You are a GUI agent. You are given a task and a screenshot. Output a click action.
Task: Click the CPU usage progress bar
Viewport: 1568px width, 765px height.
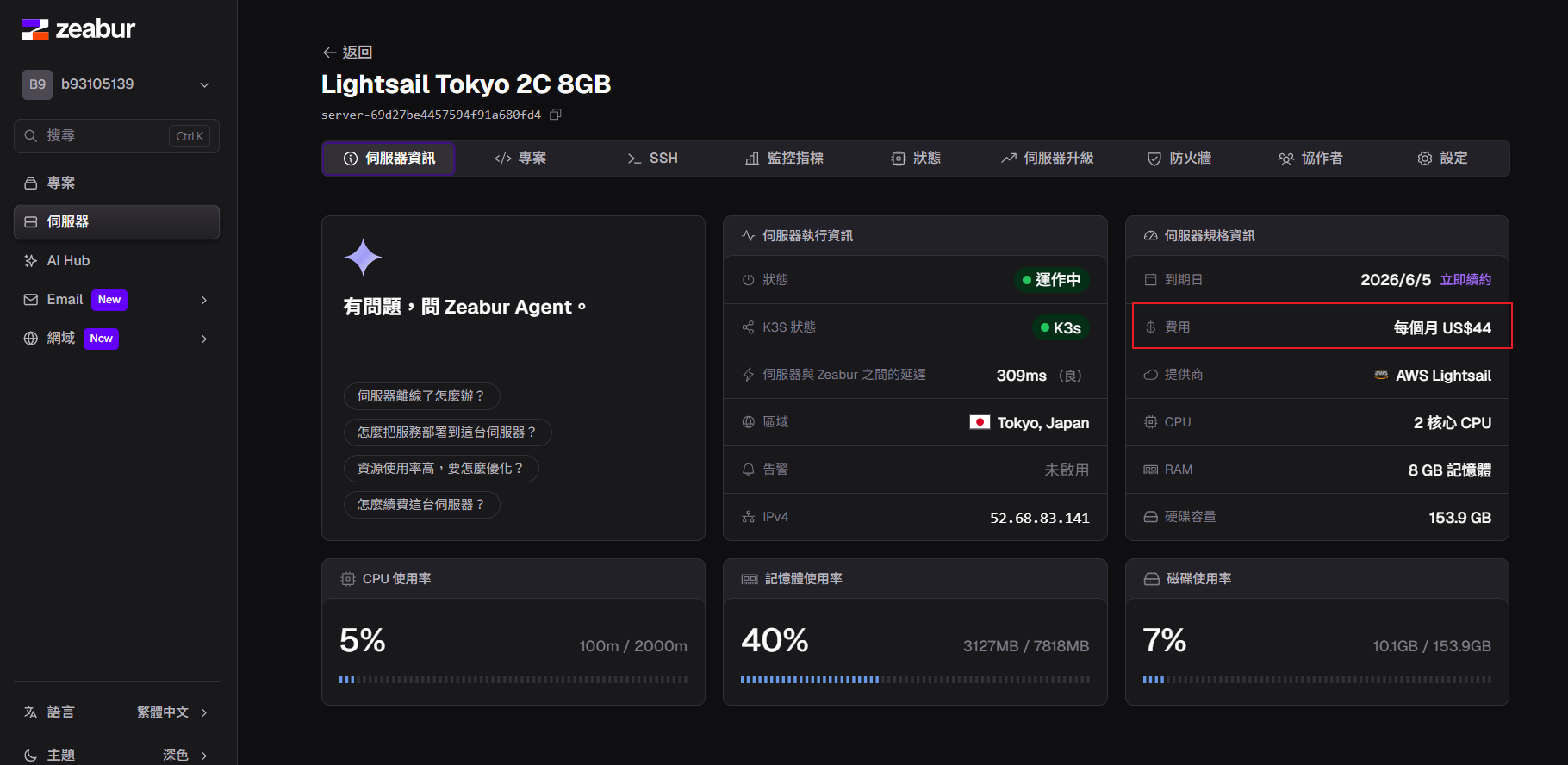pos(513,680)
